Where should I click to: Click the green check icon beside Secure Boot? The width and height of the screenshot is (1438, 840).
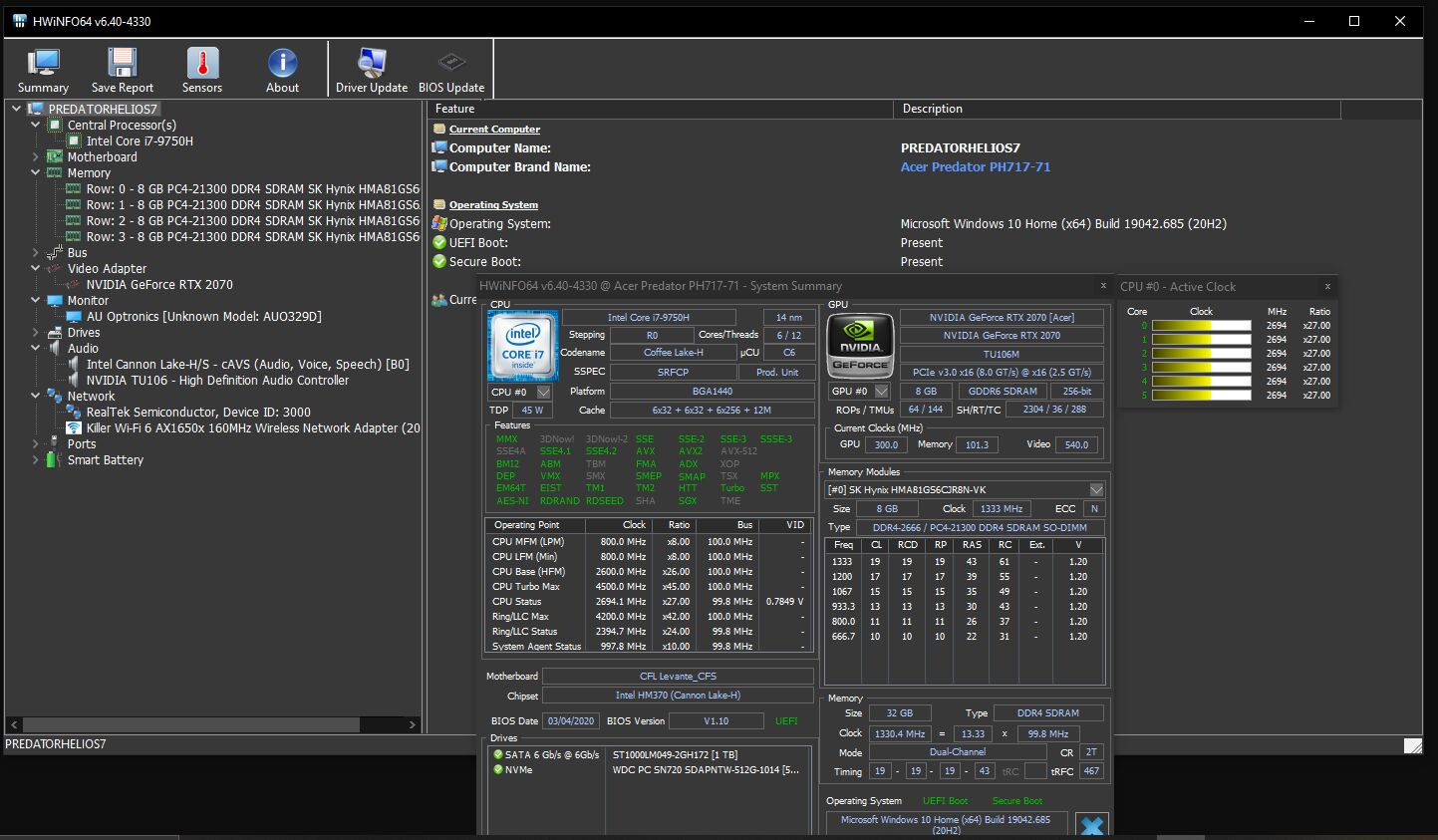click(439, 261)
